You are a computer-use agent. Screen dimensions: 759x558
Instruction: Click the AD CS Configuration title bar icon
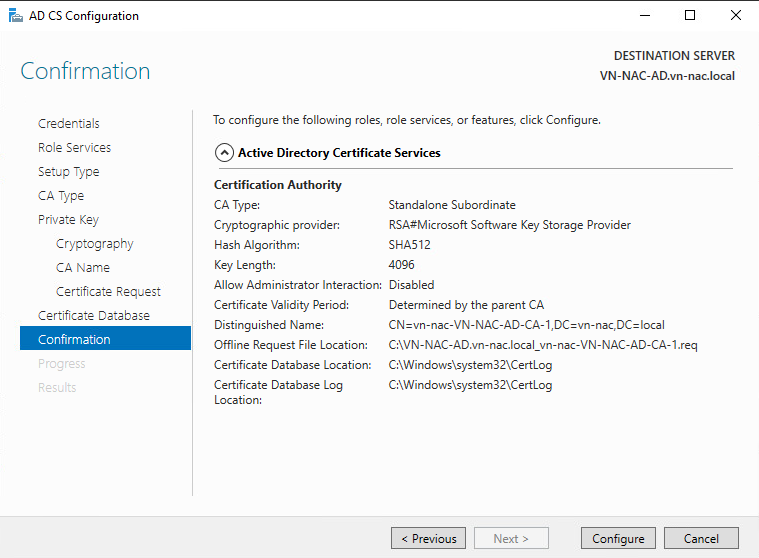pyautogui.click(x=15, y=16)
